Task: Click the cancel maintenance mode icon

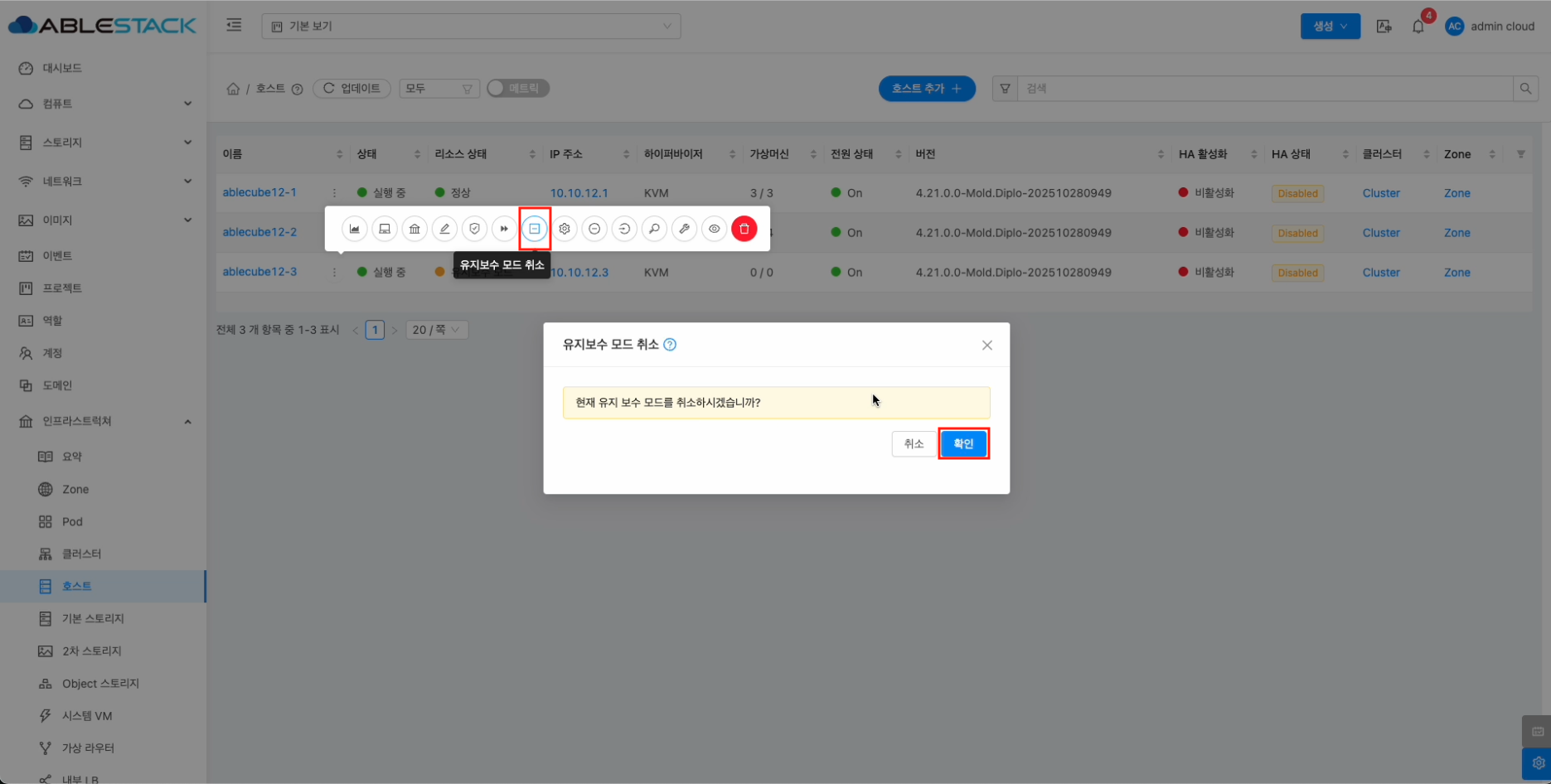Action: pyautogui.click(x=535, y=229)
